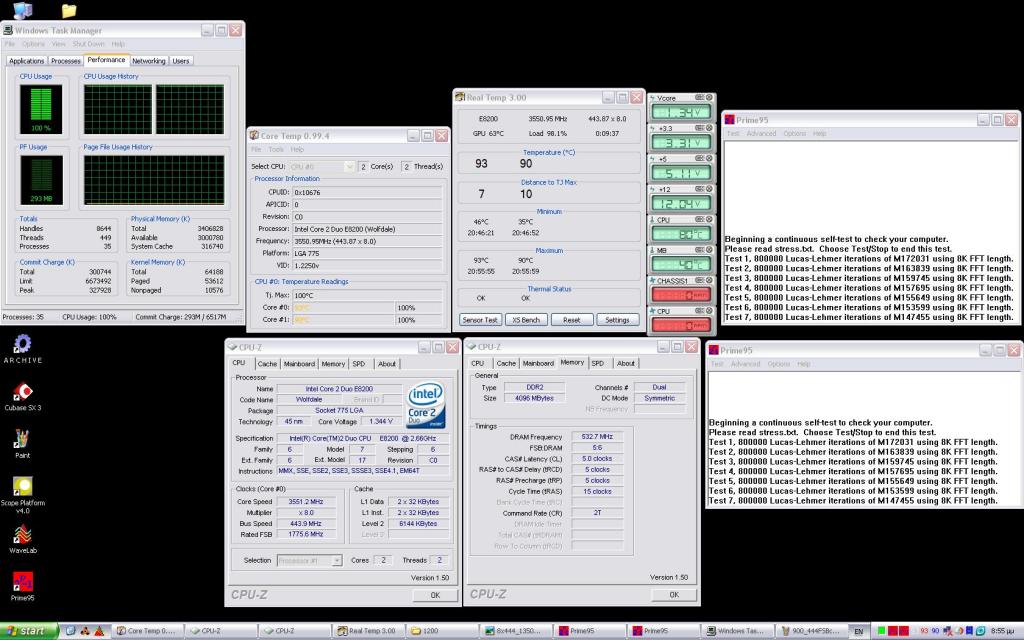Switch to Windows Task Manager taskbar button
Viewport: 1024px width, 640px height.
pyautogui.click(x=735, y=631)
